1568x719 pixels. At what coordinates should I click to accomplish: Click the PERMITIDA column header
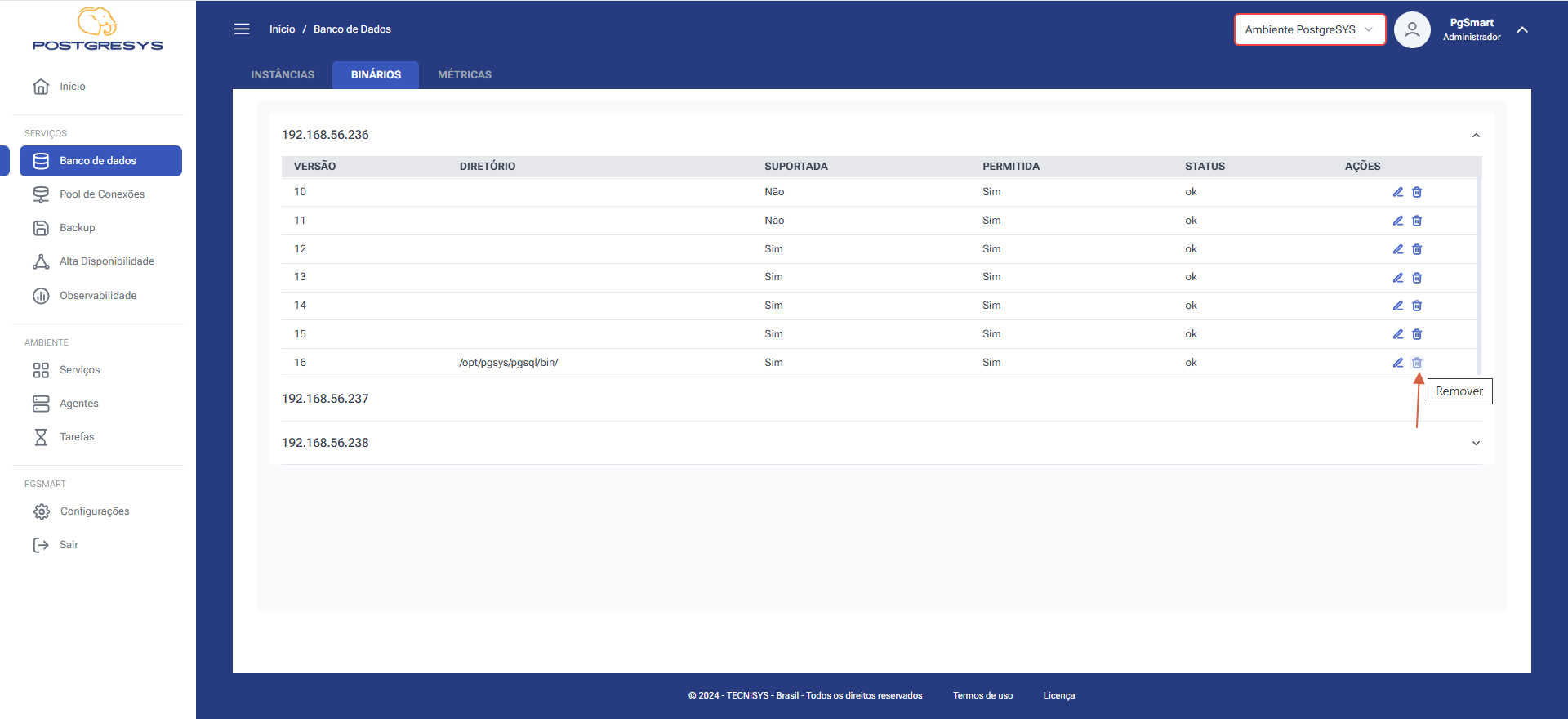point(1011,167)
